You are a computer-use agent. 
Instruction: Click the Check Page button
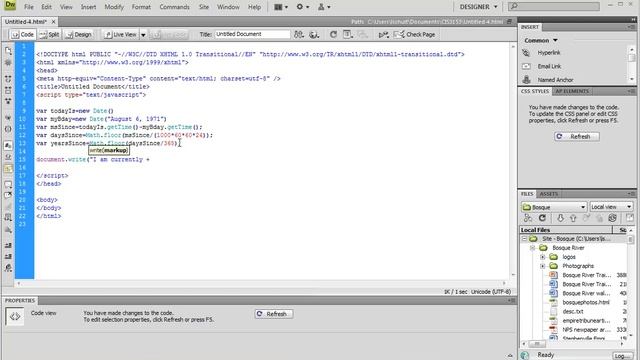(415, 35)
